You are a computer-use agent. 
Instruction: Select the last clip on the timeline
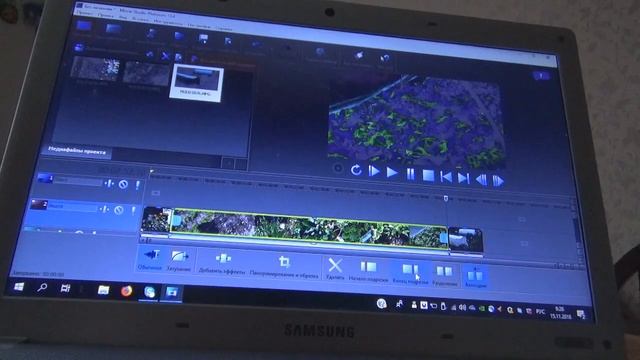[465, 240]
